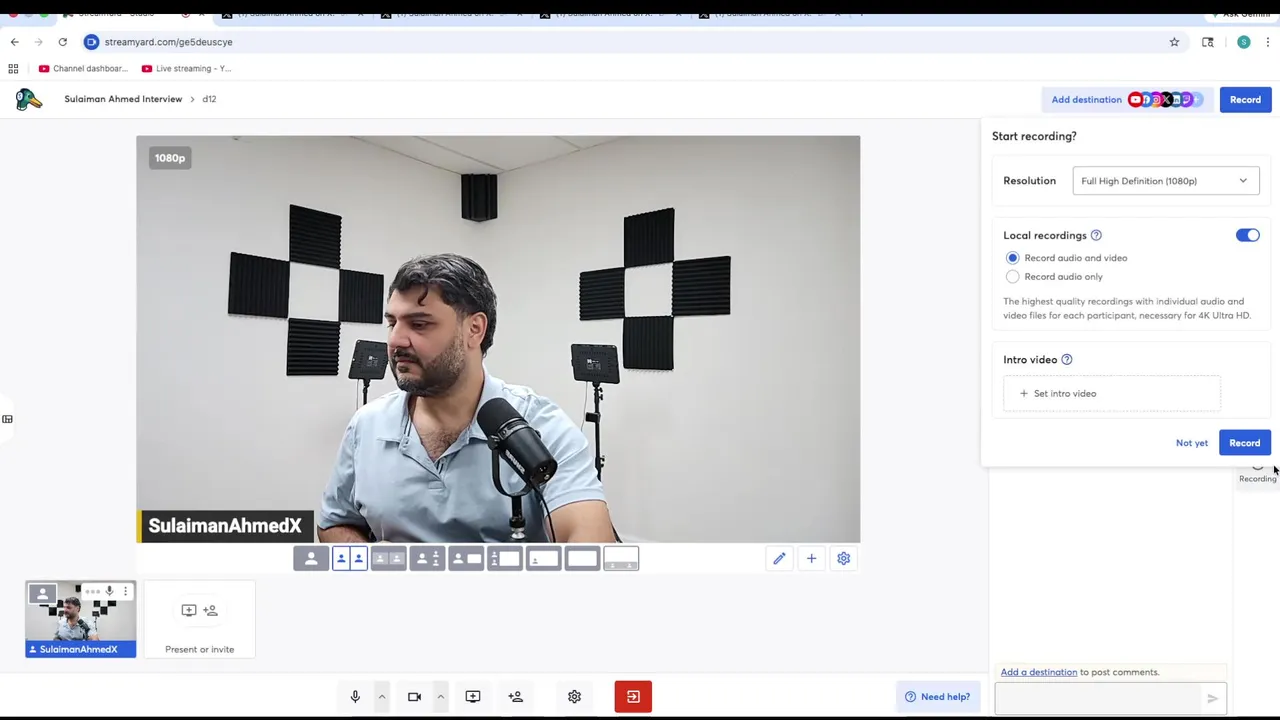Open the browser apps grid in bookmarks bar
Screen dimensions: 1280x720
pos(13,69)
